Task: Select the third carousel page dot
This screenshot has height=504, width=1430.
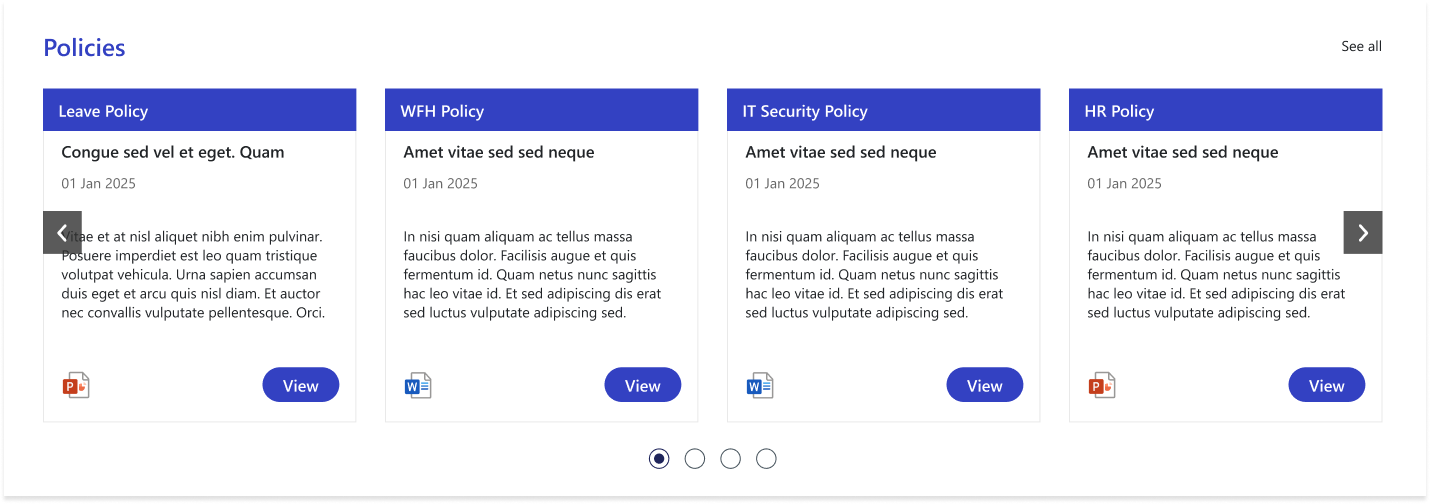Action: tap(731, 459)
